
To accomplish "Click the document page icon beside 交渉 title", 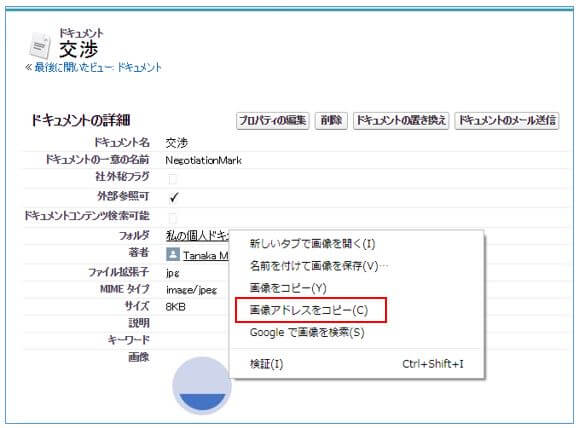I will click(40, 45).
